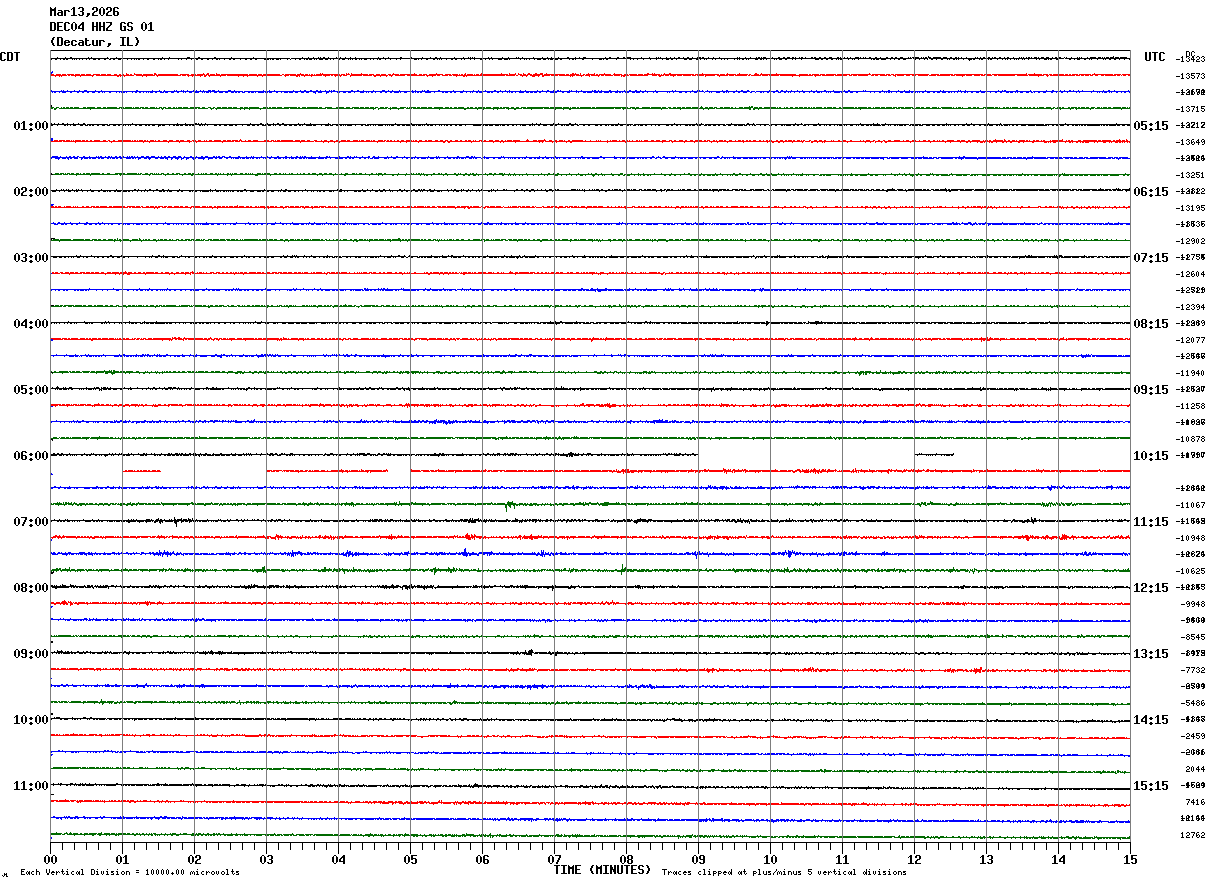Screen dimensions: 1210x886
Task: Click the DC offset value -10878
Action: pos(1191,439)
